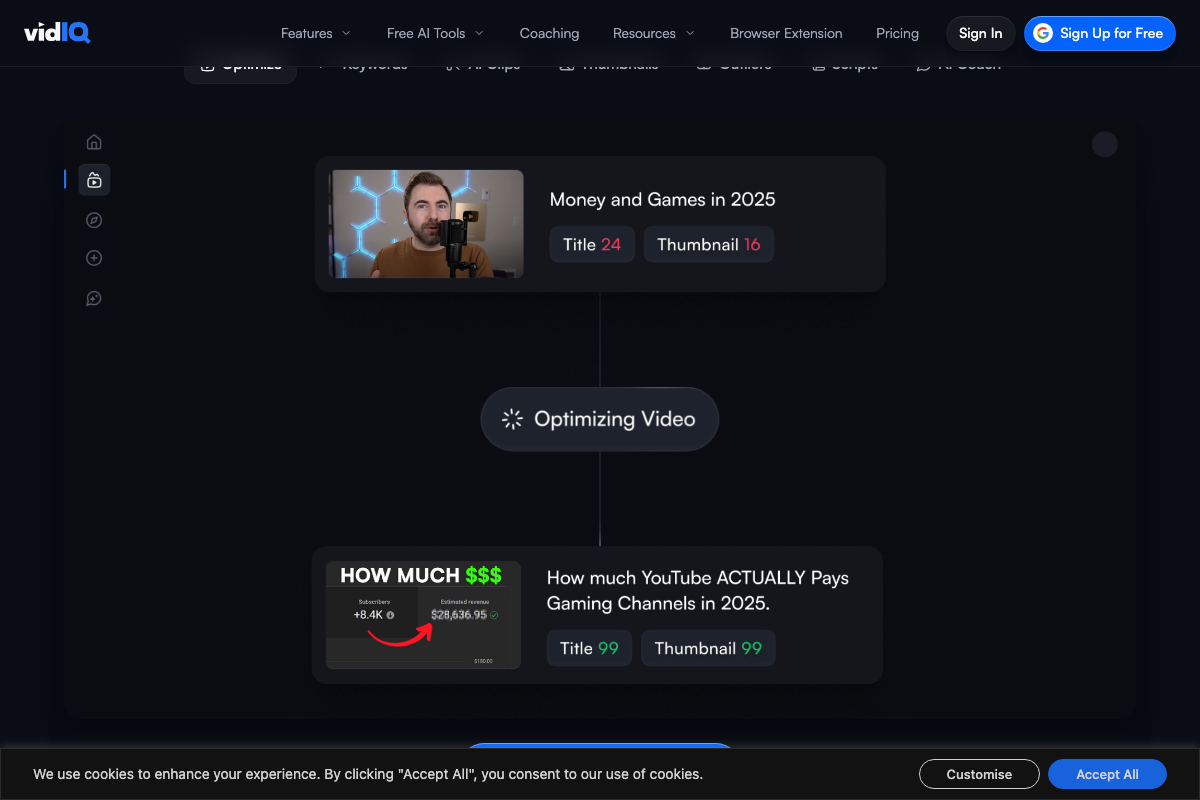
Task: Open the Free AI Tools dropdown
Action: point(434,33)
